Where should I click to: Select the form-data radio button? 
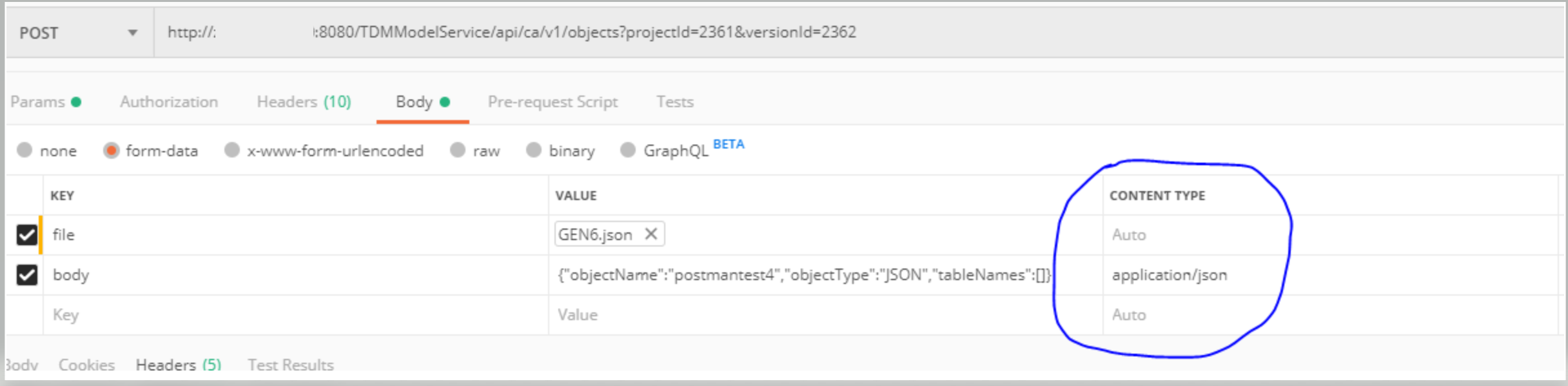click(111, 150)
